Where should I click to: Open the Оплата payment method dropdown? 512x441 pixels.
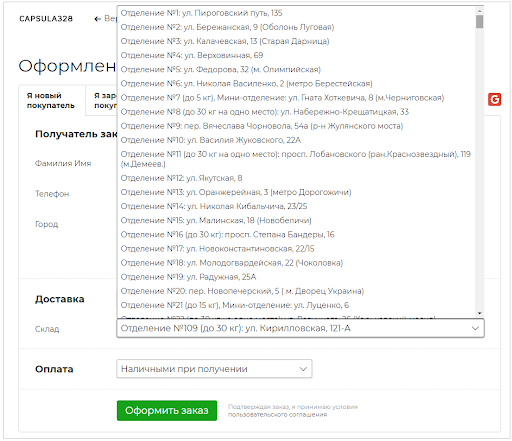pos(214,369)
